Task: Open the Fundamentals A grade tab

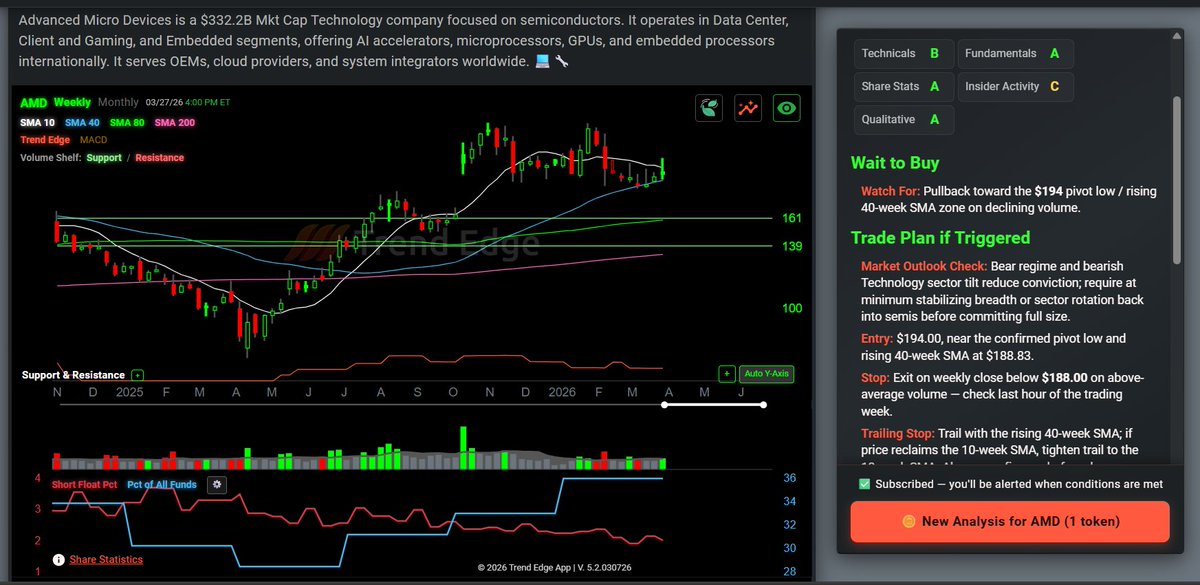Action: [1015, 53]
